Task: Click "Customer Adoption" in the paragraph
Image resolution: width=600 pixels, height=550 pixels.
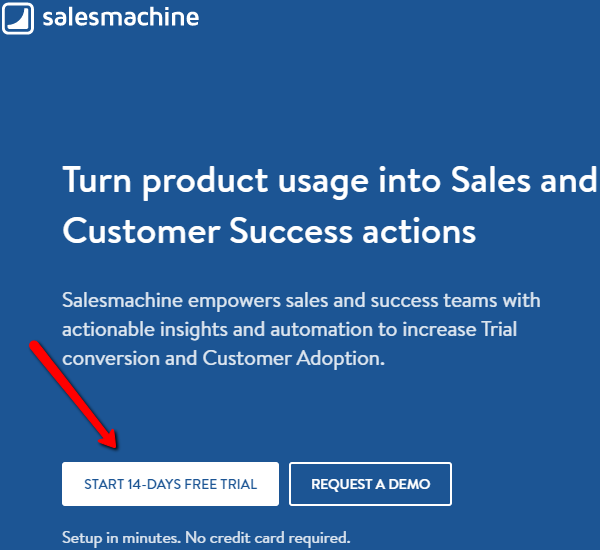Action: point(292,359)
